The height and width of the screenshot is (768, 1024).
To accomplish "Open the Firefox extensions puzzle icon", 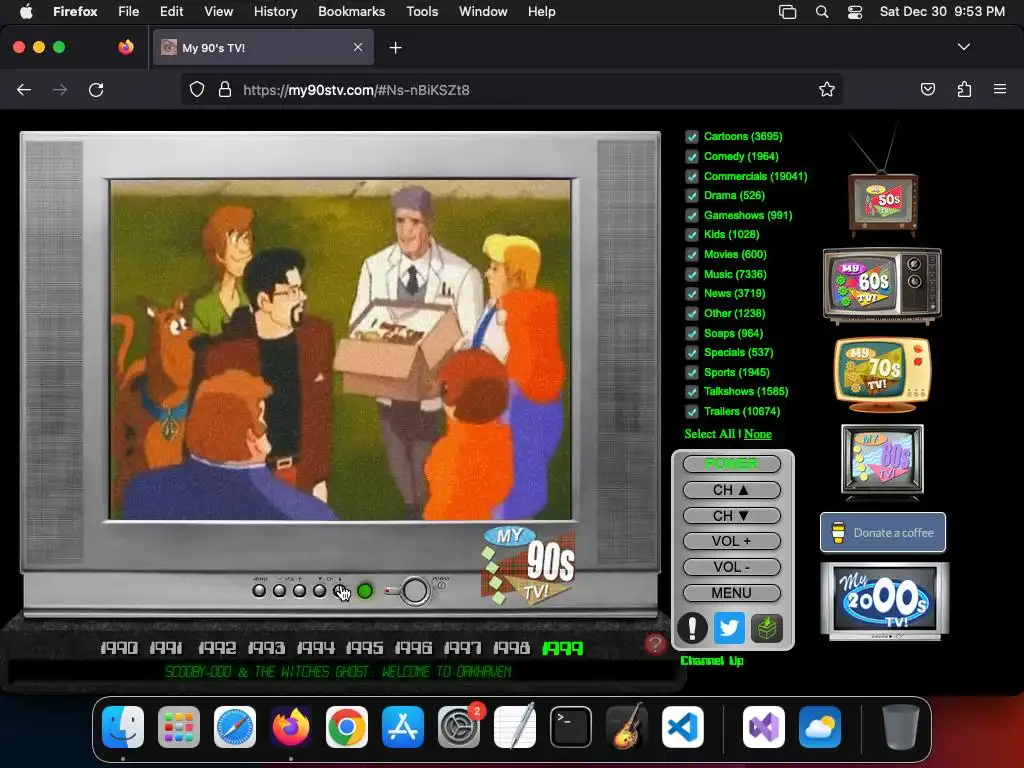I will click(964, 89).
